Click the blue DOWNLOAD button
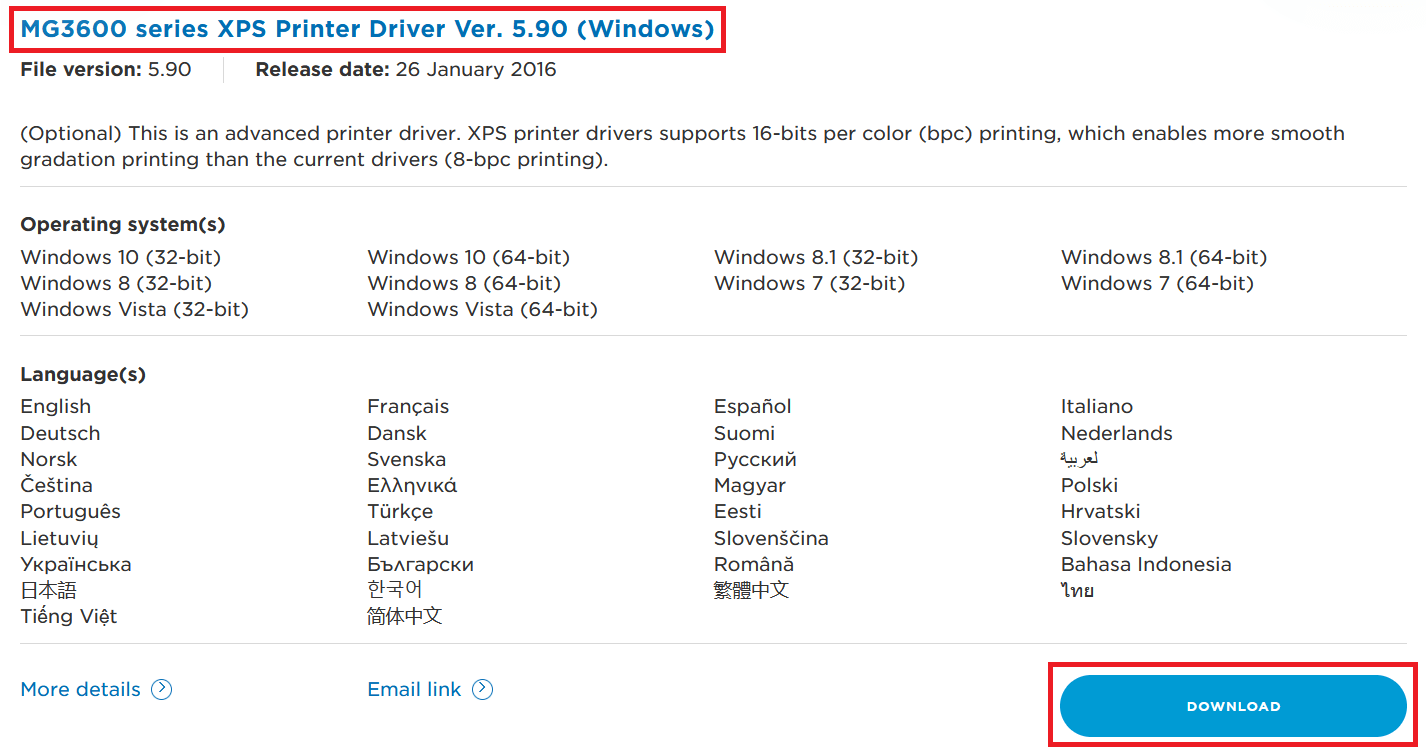Viewport: 1427px width, 752px height. (1233, 706)
